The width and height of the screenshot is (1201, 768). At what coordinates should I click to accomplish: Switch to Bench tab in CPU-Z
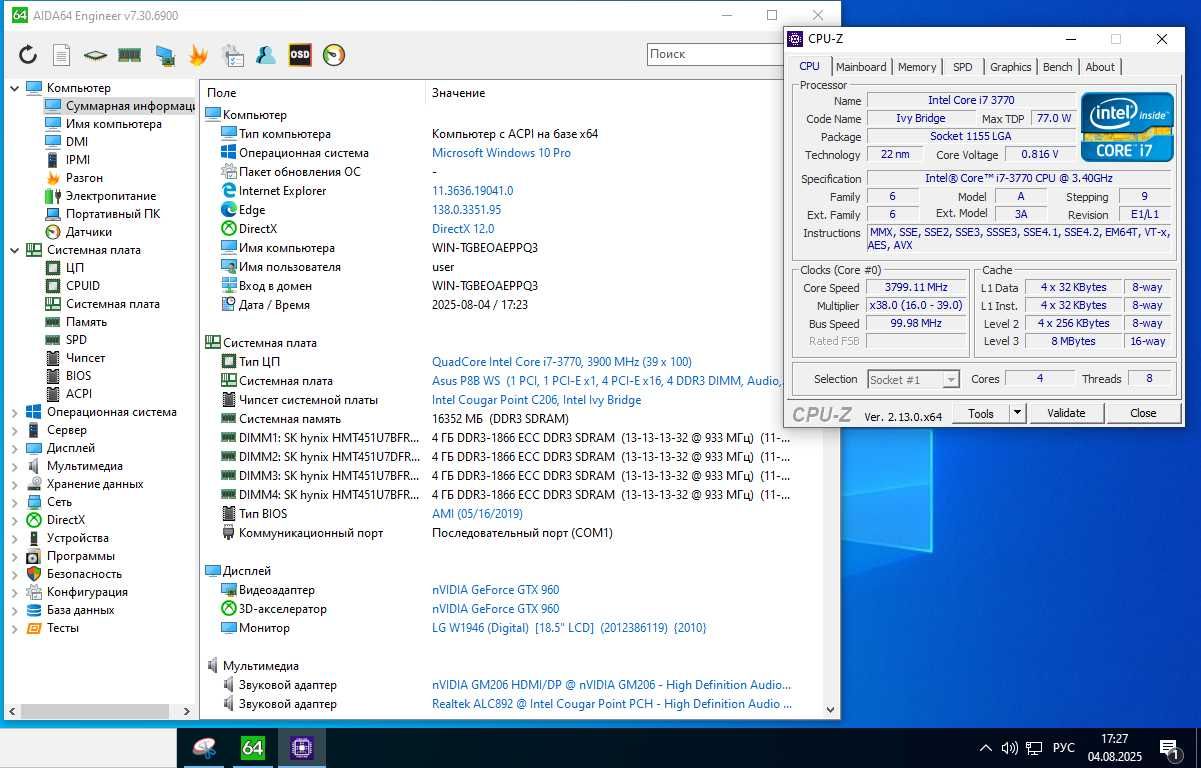[x=1057, y=67]
